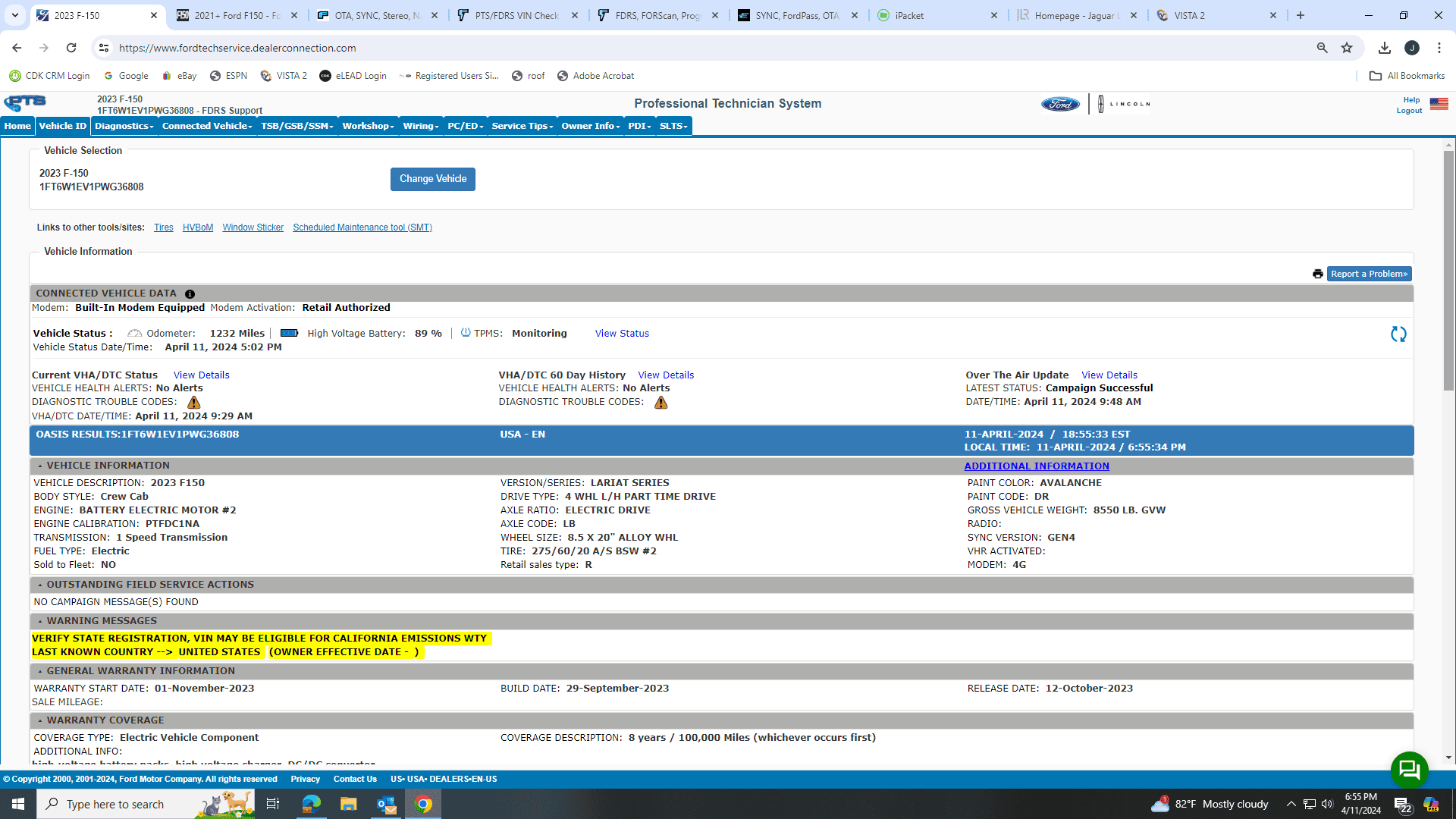The width and height of the screenshot is (1456, 819).
Task: Click the browser address bar URL
Action: point(237,48)
